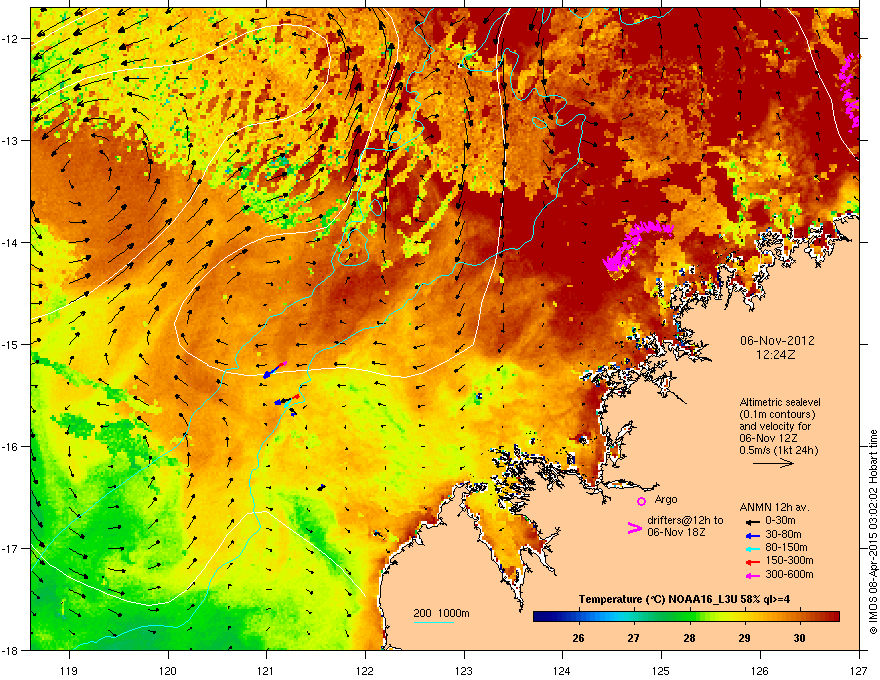
Task: Click the longitude axis label 120
Action: pyautogui.click(x=168, y=670)
